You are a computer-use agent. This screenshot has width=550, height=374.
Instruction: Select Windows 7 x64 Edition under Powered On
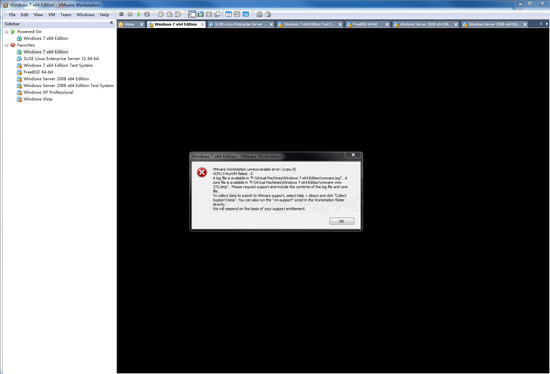pos(46,38)
